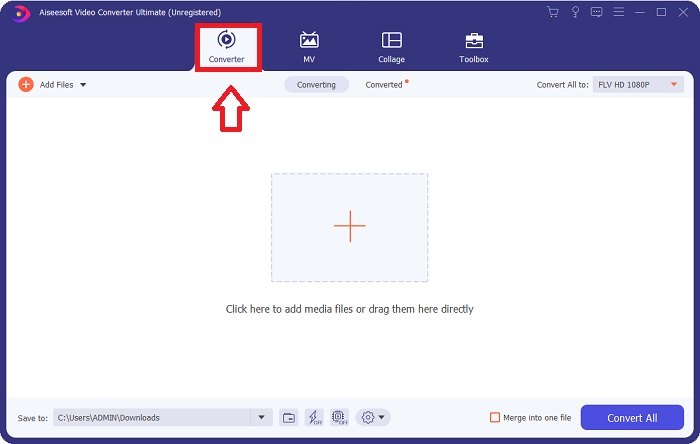Viewport: 700px width, 444px height.
Task: Open the gear settings icon
Action: click(367, 418)
